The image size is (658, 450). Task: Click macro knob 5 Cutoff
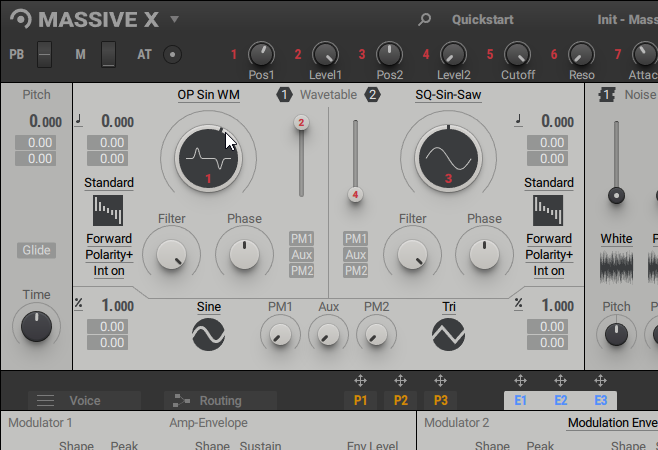(x=517, y=55)
